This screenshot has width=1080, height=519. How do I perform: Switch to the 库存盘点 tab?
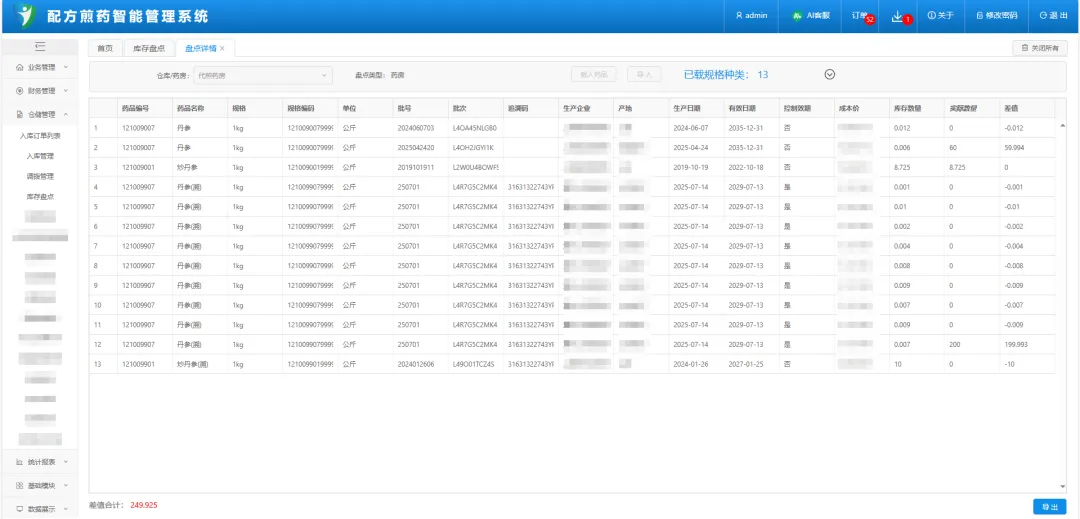tap(147, 48)
